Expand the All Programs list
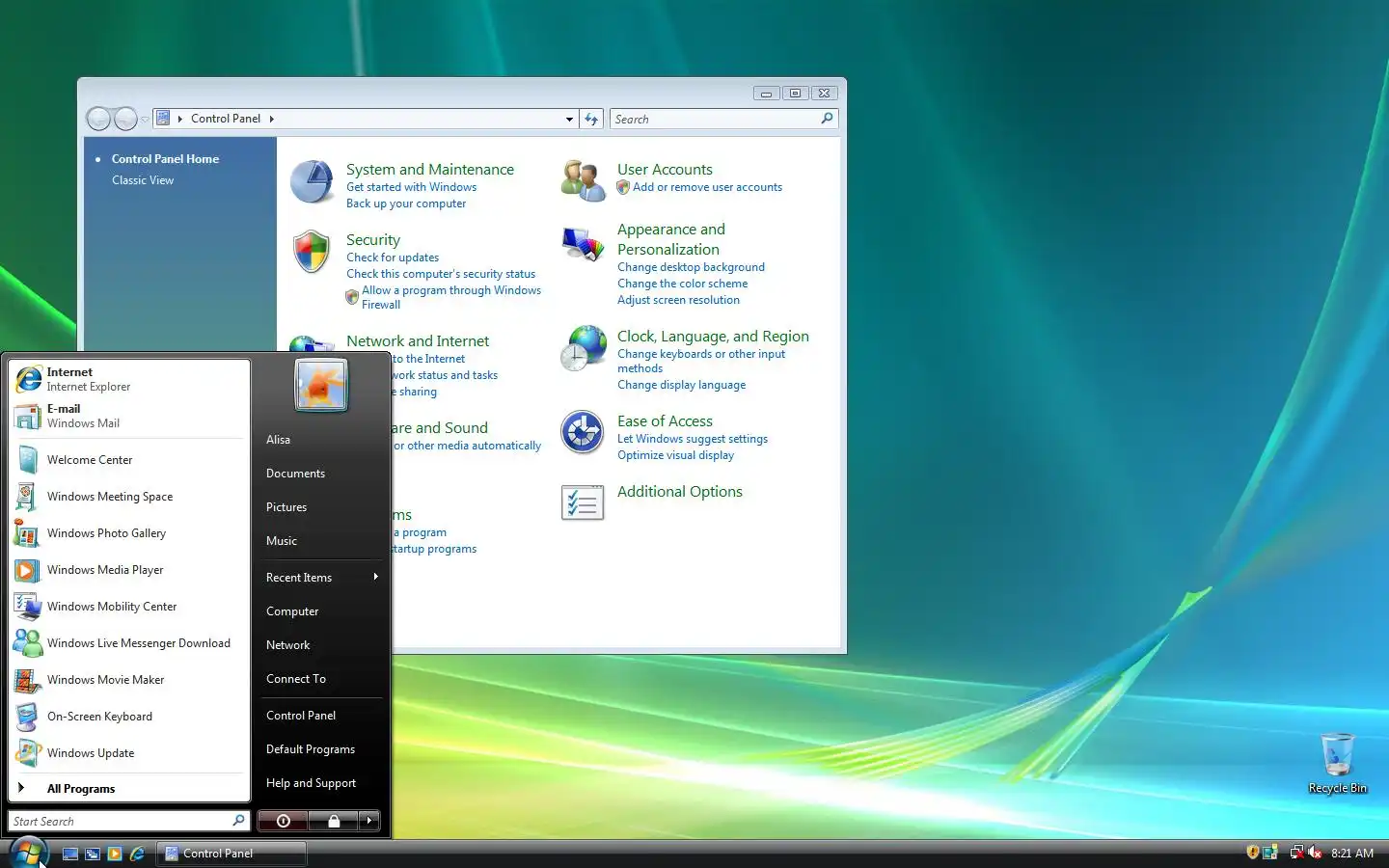Screen dimensions: 1389x868 (x=129, y=788)
